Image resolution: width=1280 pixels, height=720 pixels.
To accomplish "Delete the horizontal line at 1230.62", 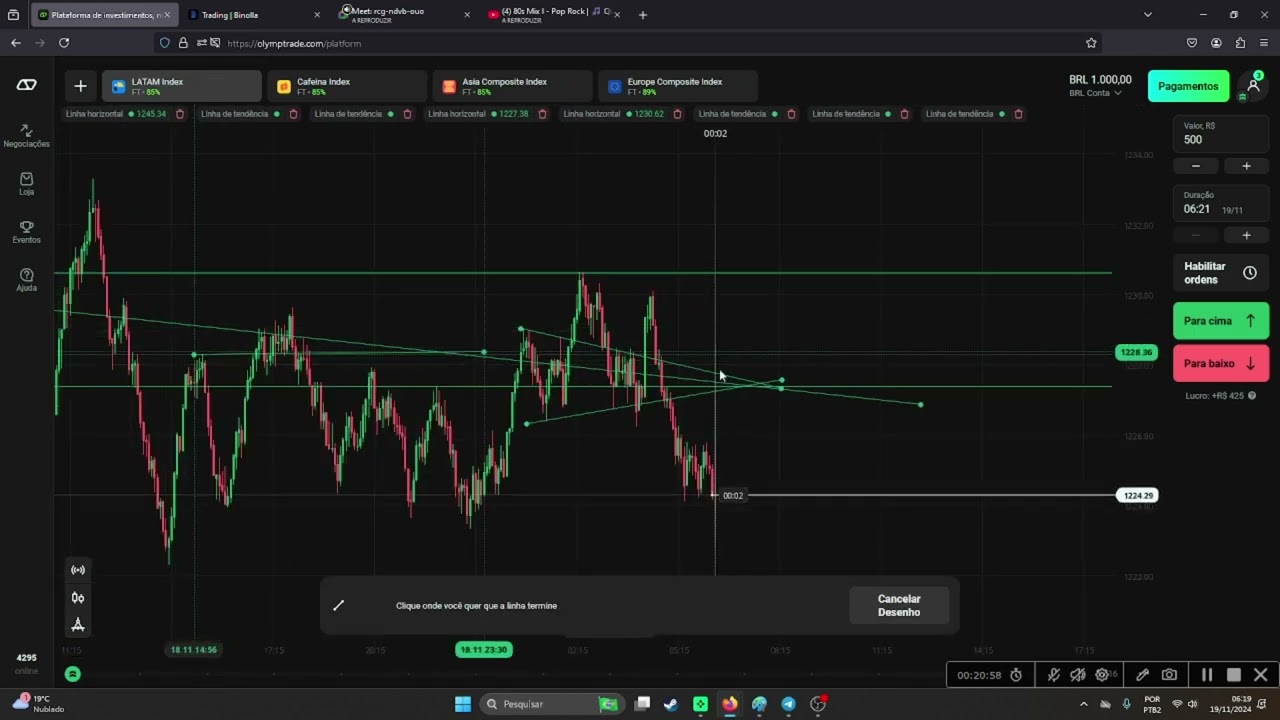I will (x=677, y=114).
